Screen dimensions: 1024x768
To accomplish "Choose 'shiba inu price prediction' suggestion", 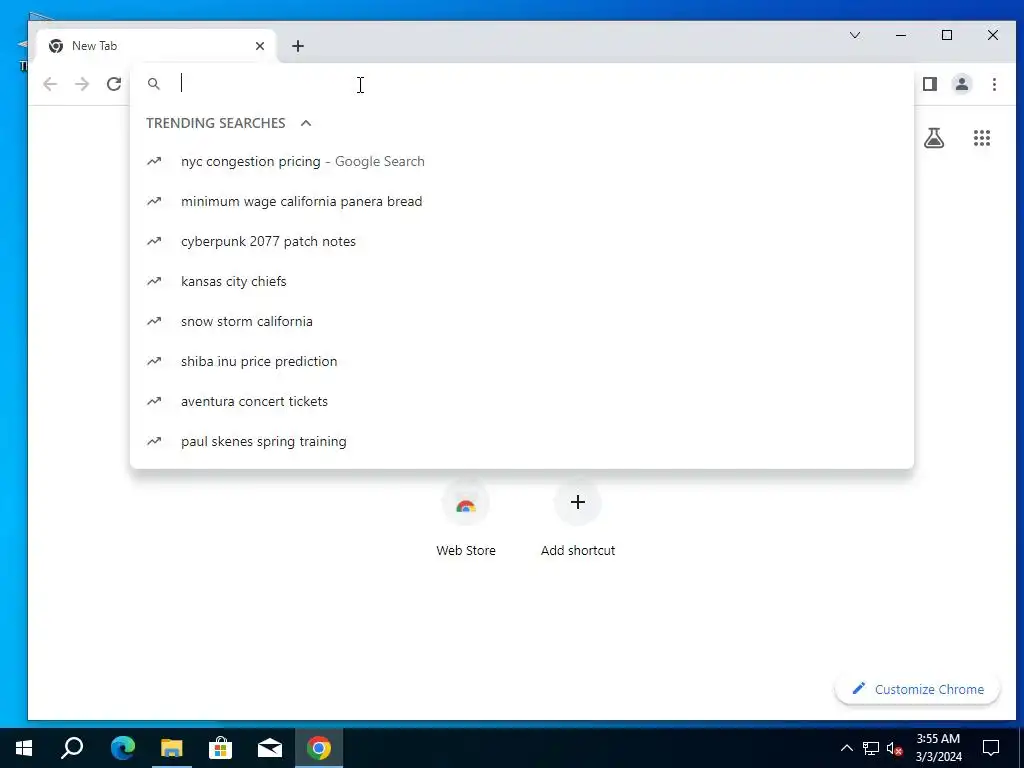I will pyautogui.click(x=522, y=361).
